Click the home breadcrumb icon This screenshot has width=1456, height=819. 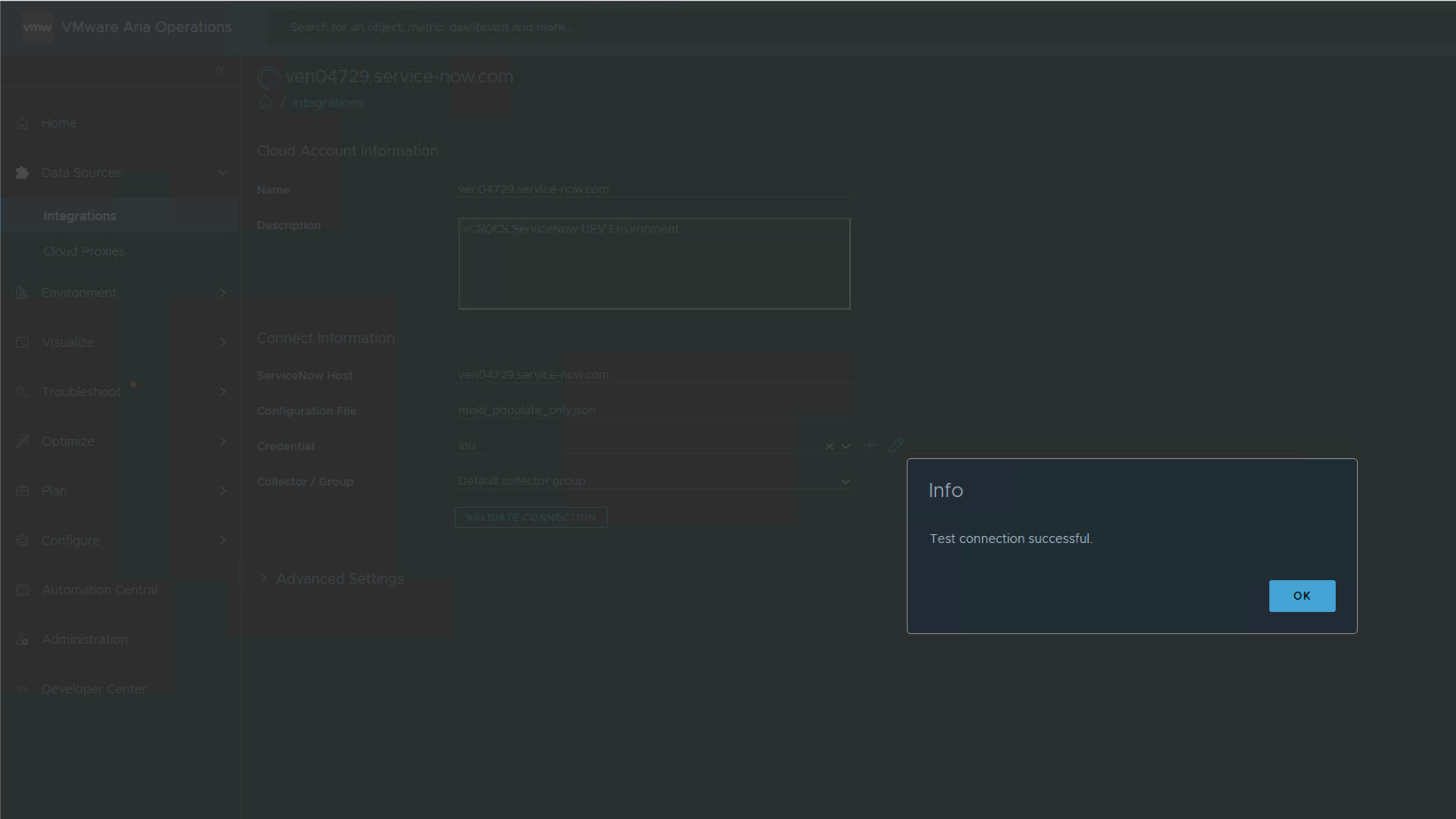point(265,103)
